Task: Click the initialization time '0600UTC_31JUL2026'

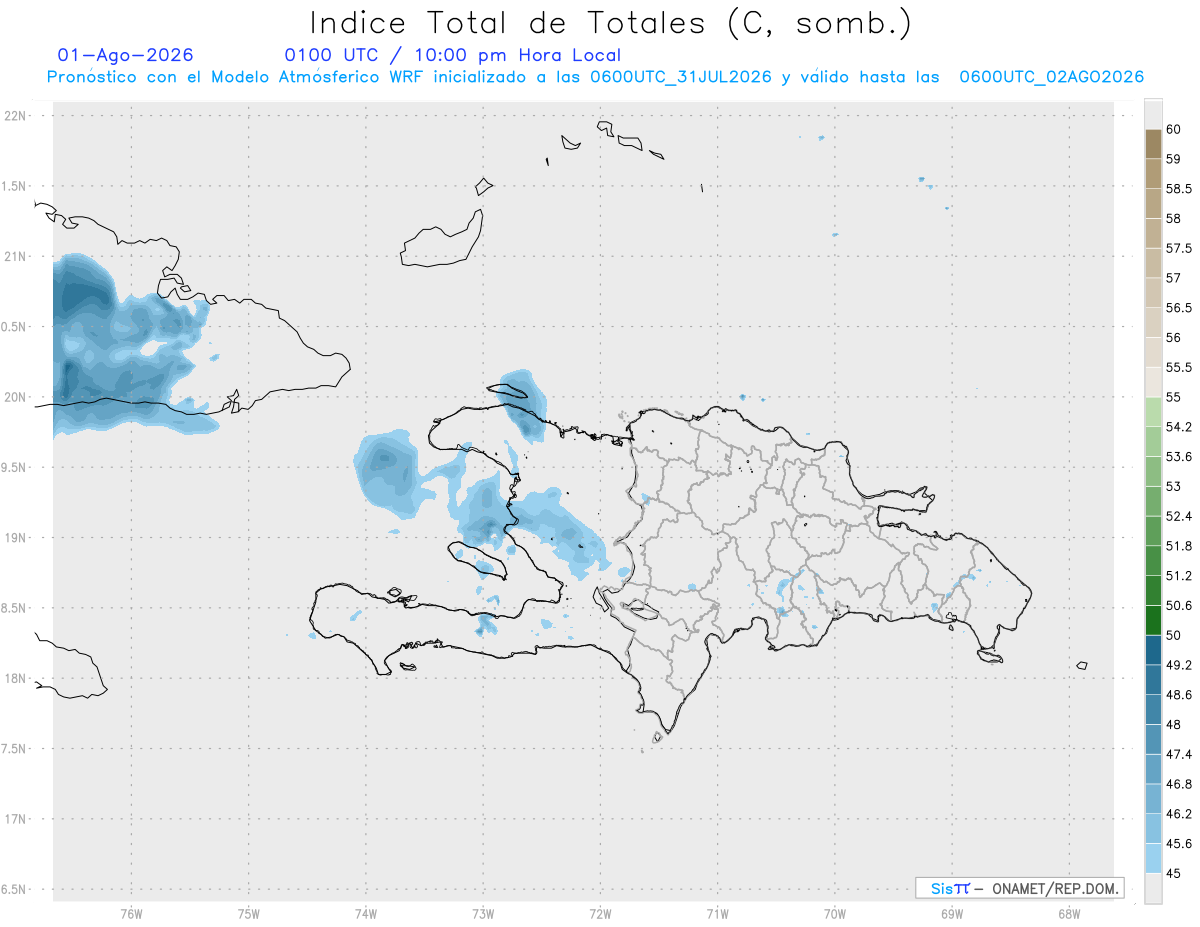Action: 681,77
